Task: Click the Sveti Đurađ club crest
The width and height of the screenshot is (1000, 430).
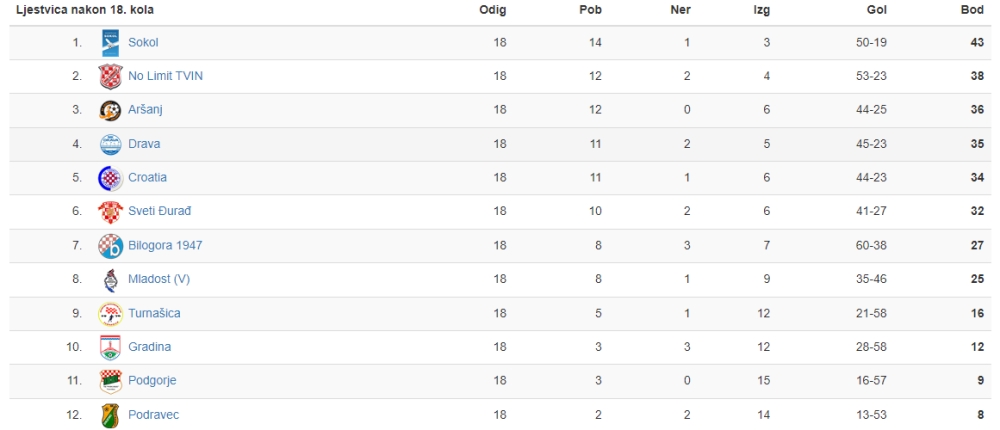Action: tap(110, 212)
